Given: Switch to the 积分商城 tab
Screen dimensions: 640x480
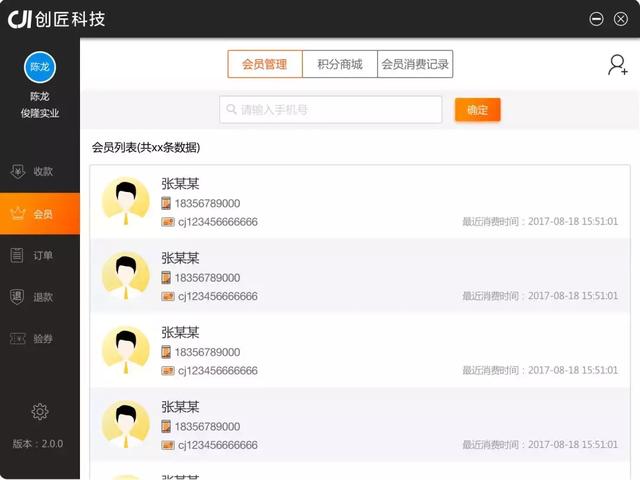Looking at the screenshot, I should (x=340, y=64).
